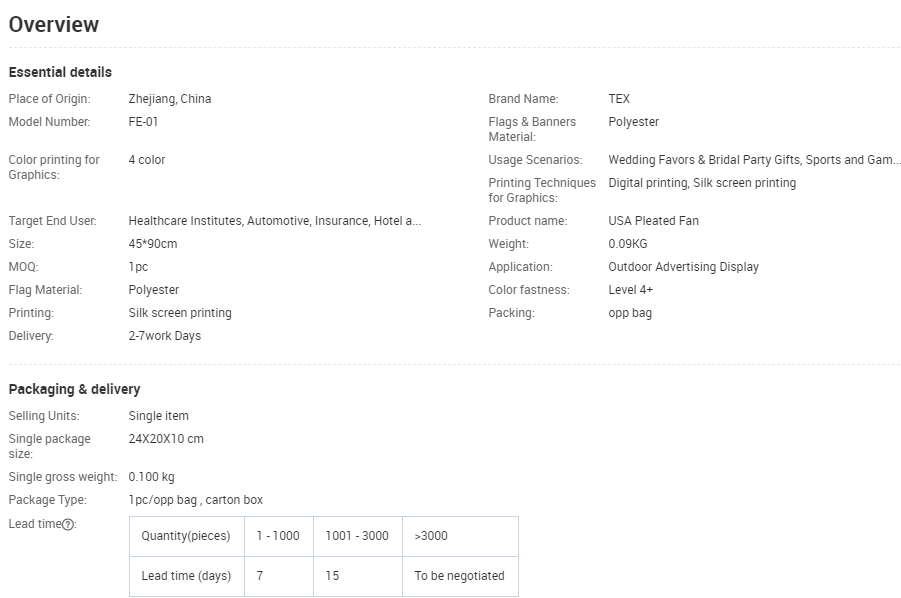
Task: Click the Lead time help question-mark icon
Action: click(68, 524)
